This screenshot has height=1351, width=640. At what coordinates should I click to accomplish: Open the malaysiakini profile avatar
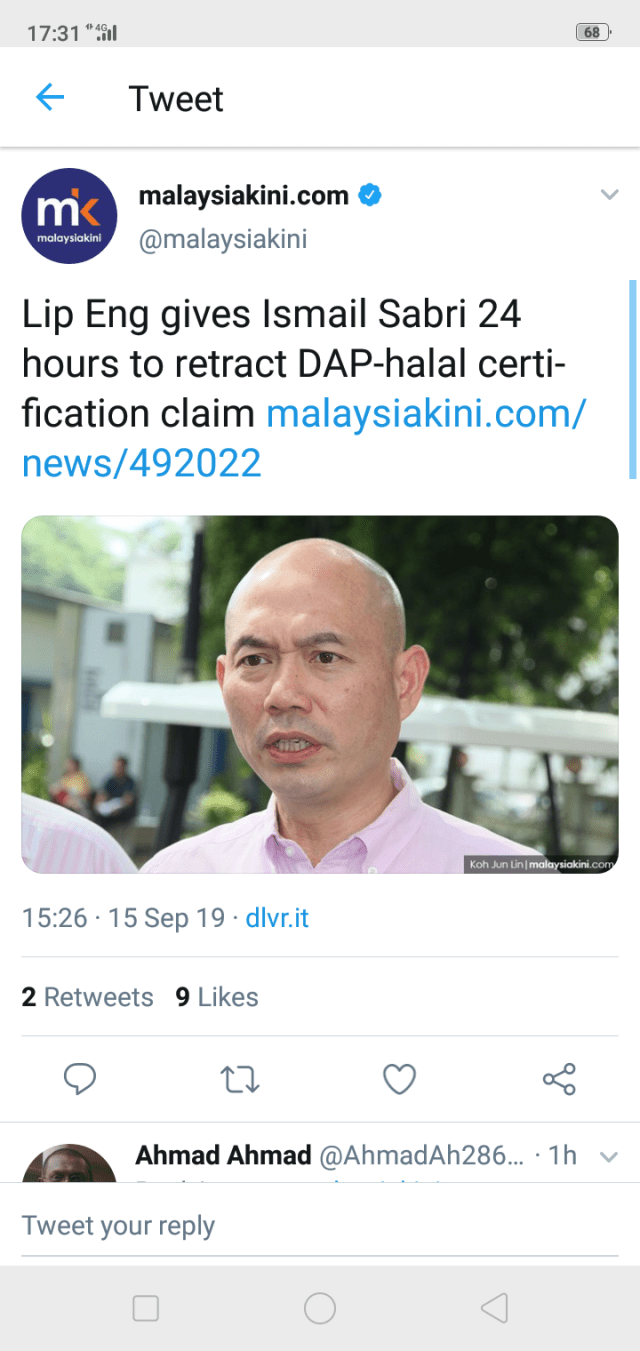tap(69, 216)
